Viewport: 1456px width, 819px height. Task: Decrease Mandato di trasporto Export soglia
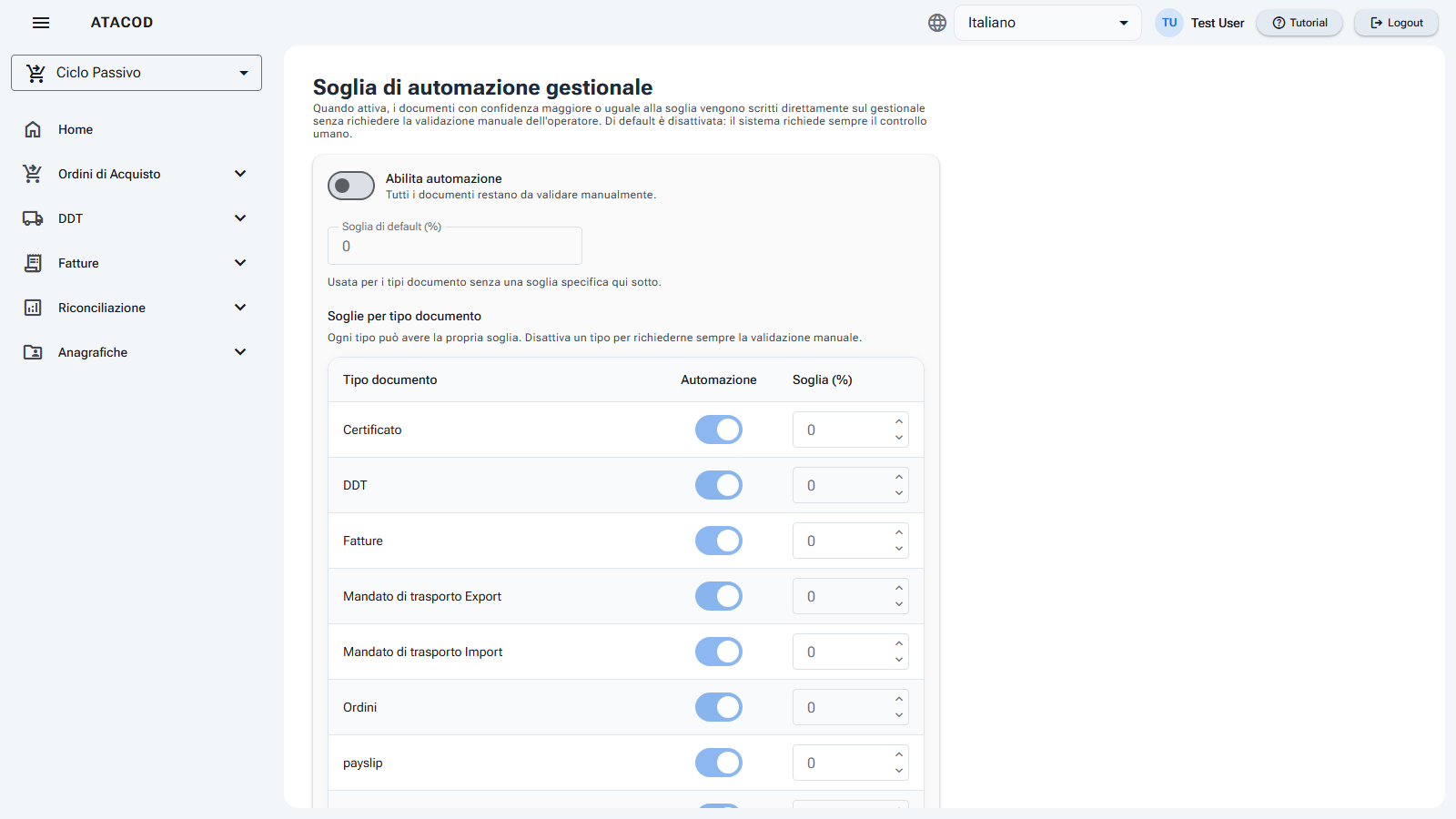899,604
